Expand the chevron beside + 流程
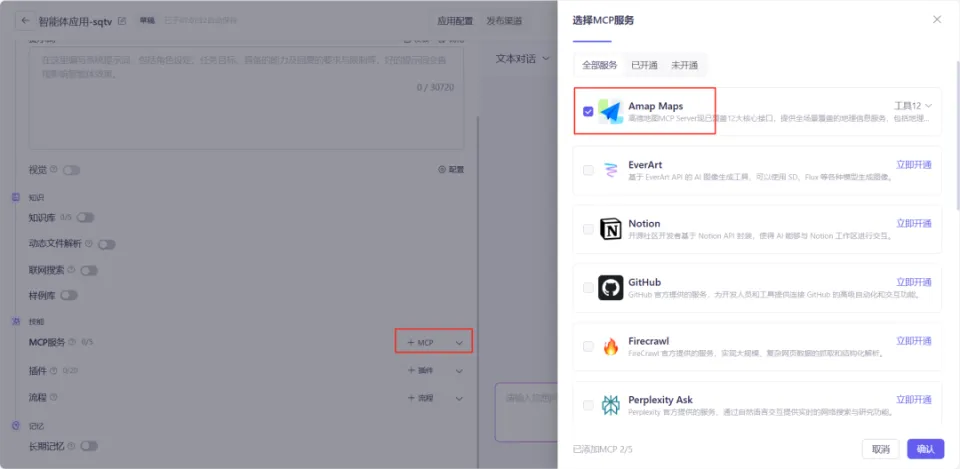 pyautogui.click(x=459, y=399)
